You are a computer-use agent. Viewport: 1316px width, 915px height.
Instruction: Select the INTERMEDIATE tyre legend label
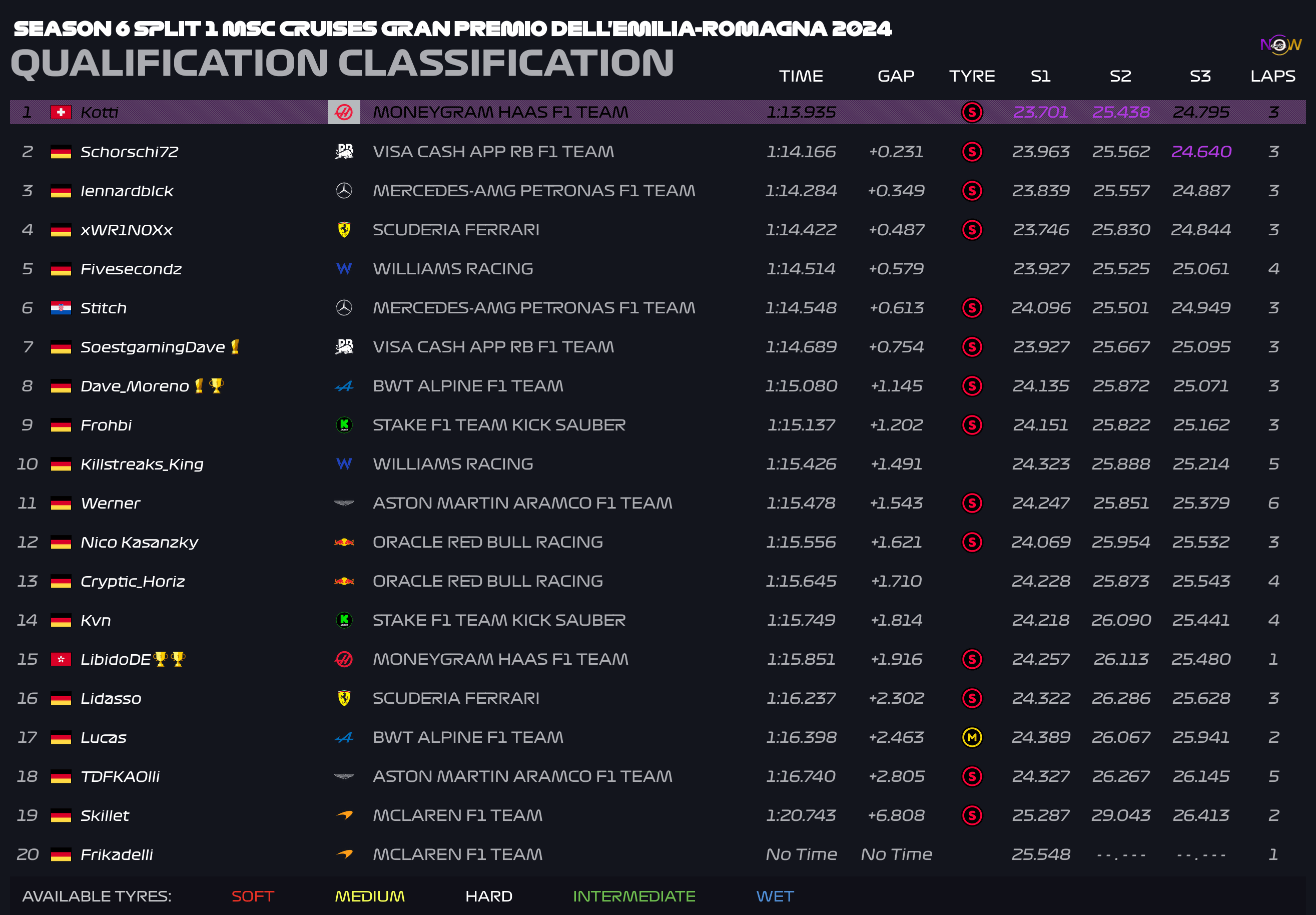point(634,896)
